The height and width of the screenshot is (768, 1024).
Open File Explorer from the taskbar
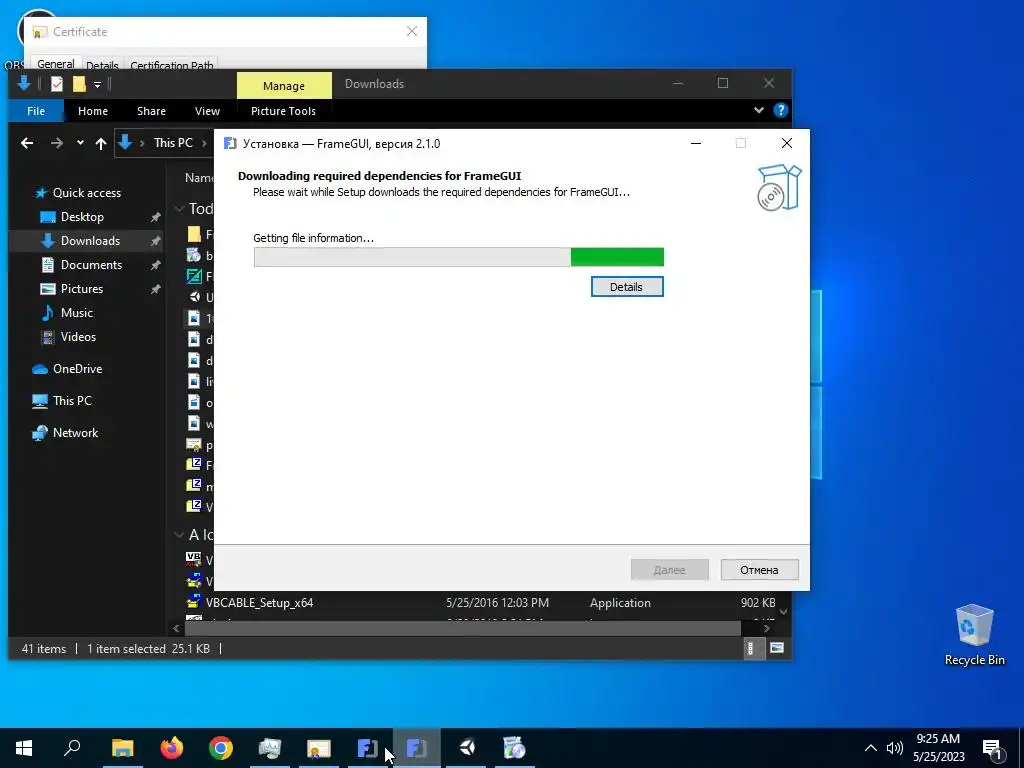122,748
